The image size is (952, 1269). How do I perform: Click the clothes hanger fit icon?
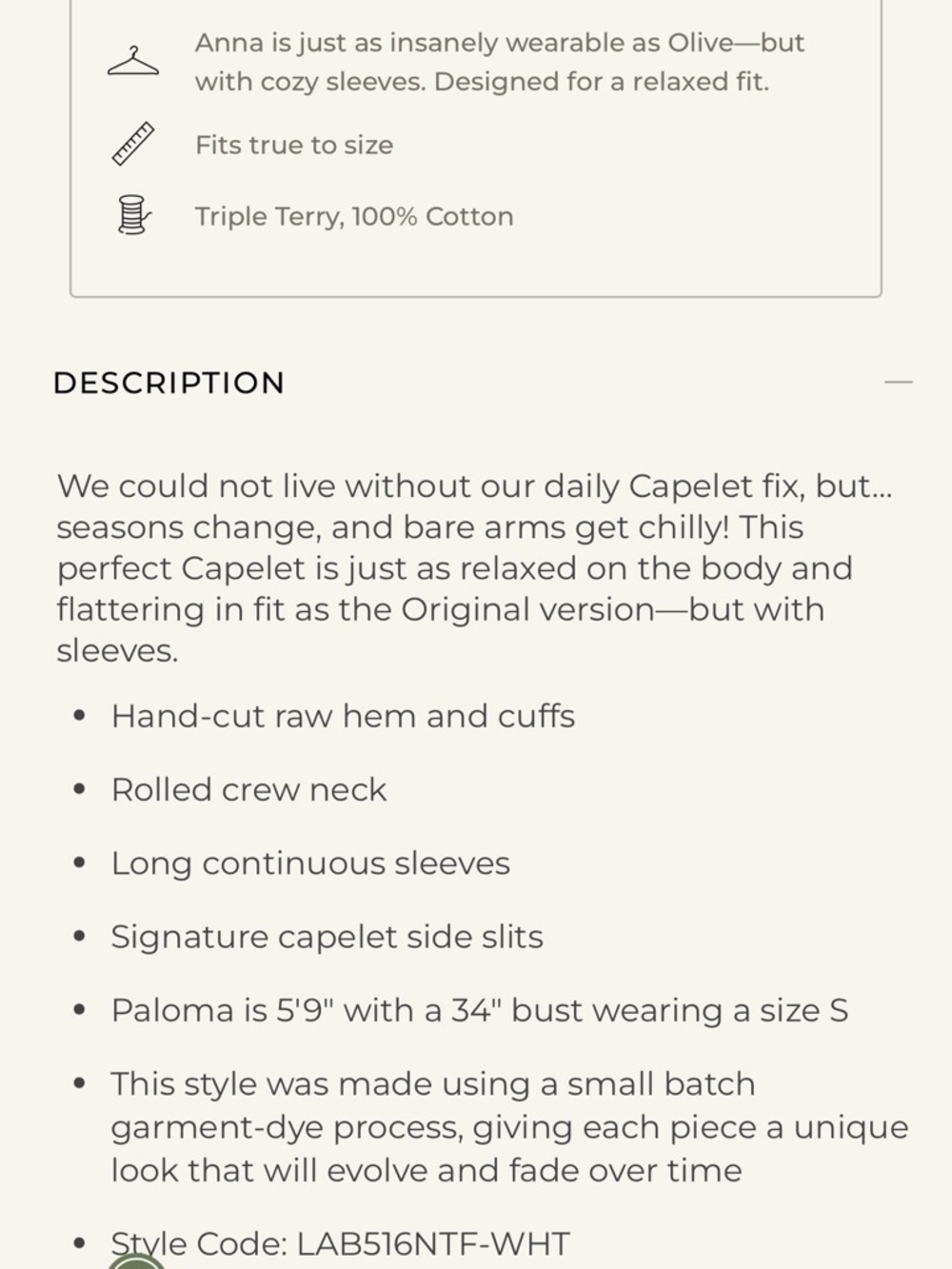click(x=132, y=62)
